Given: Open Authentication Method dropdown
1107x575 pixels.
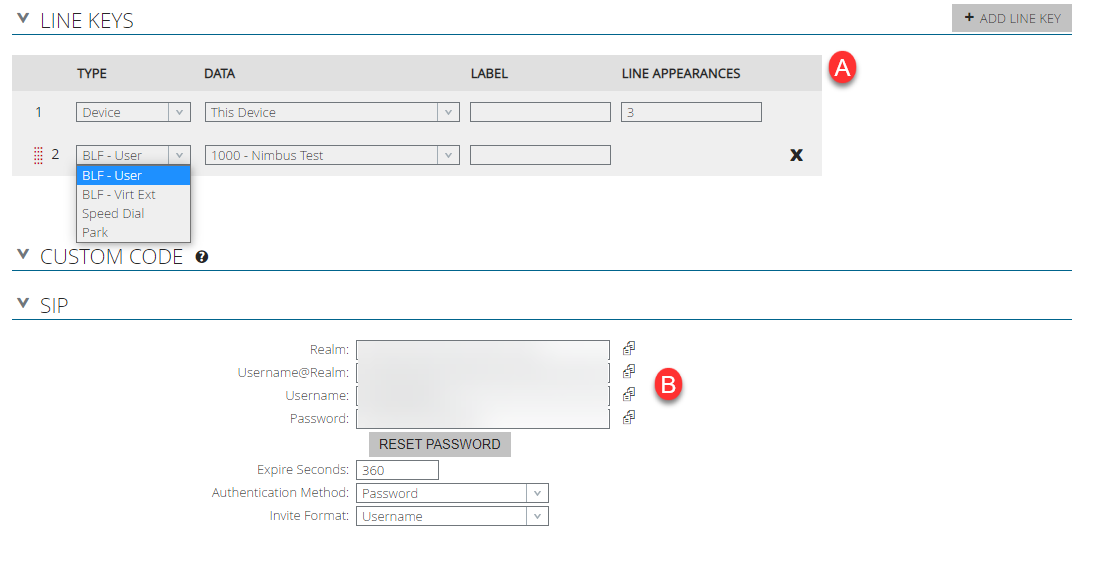Looking at the screenshot, I should coord(452,493).
